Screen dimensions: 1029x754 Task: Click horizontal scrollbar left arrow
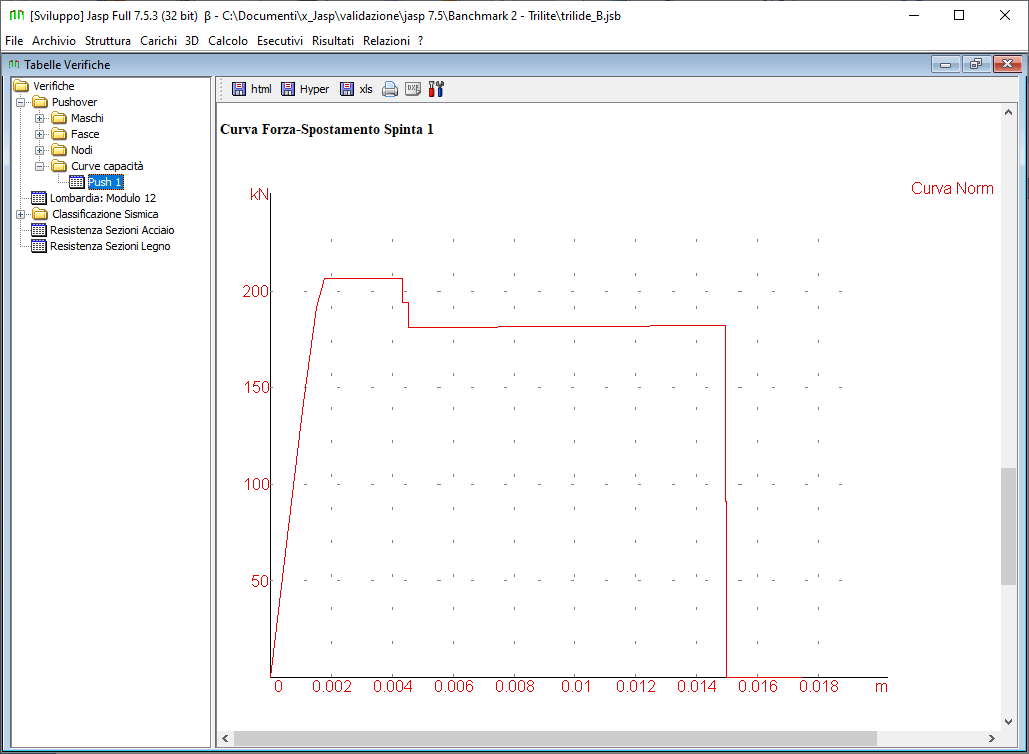225,738
